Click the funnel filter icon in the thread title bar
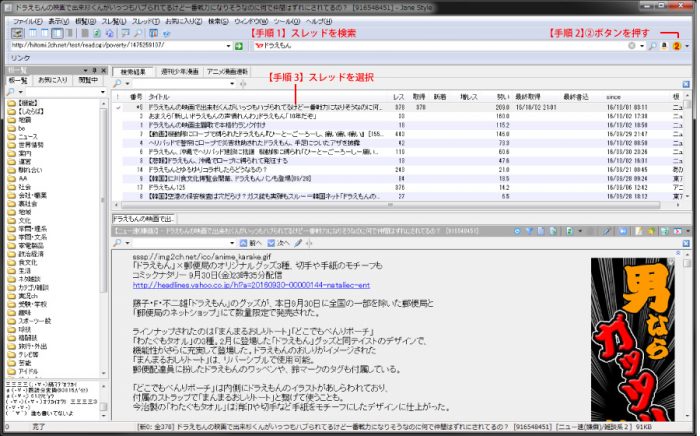Viewport: 700px width, 436px height. tap(529, 231)
